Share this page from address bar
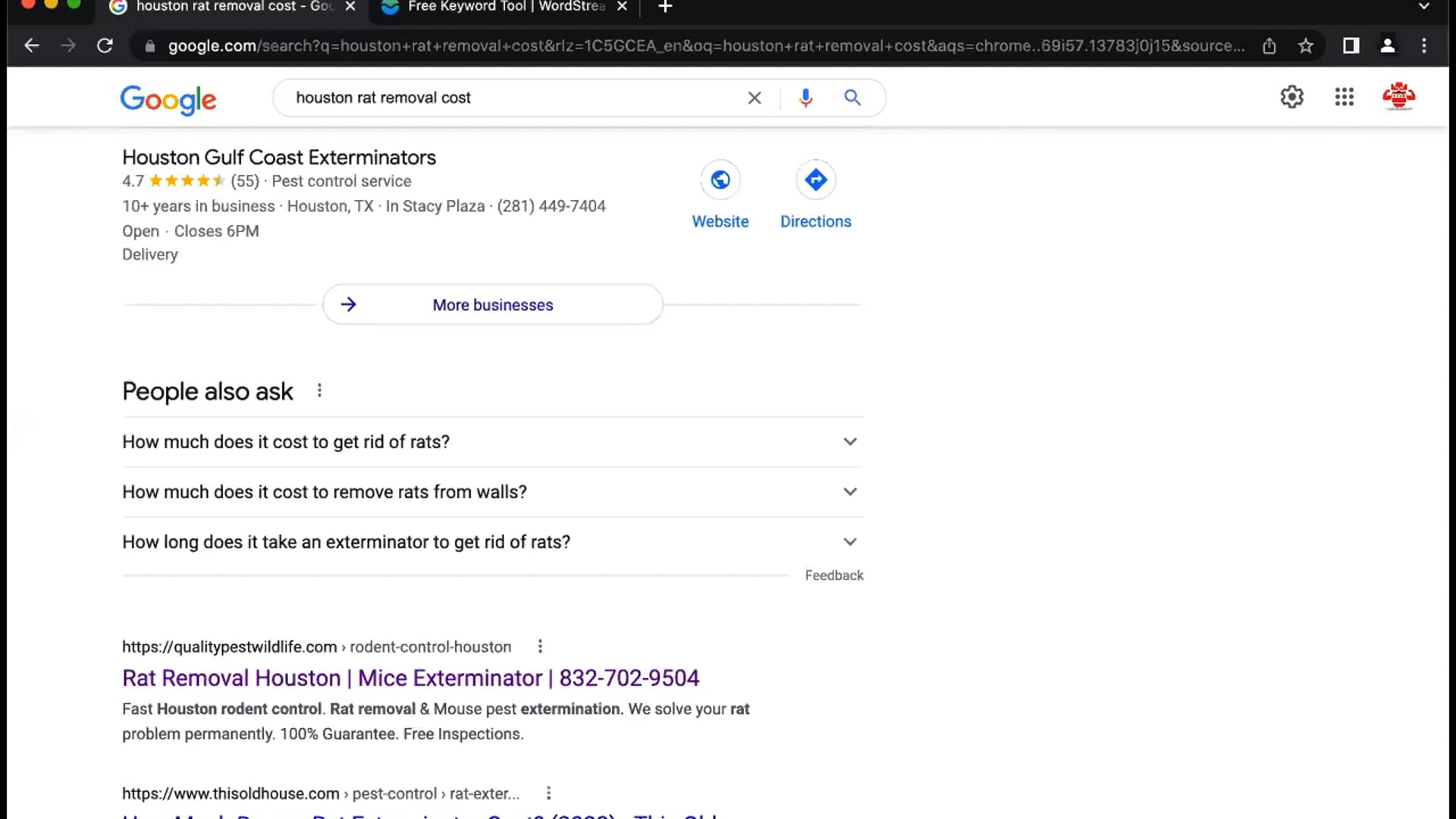1456x819 pixels. [x=1269, y=46]
